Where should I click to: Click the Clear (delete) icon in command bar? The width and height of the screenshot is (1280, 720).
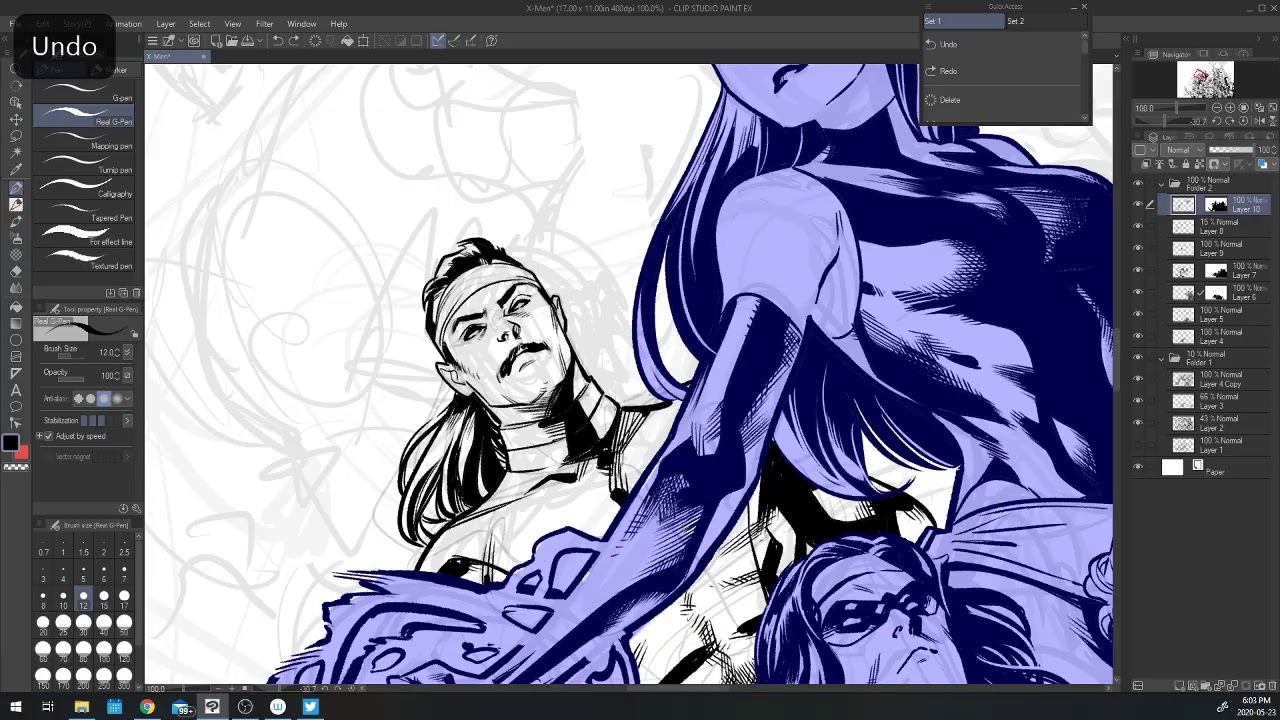coord(315,41)
